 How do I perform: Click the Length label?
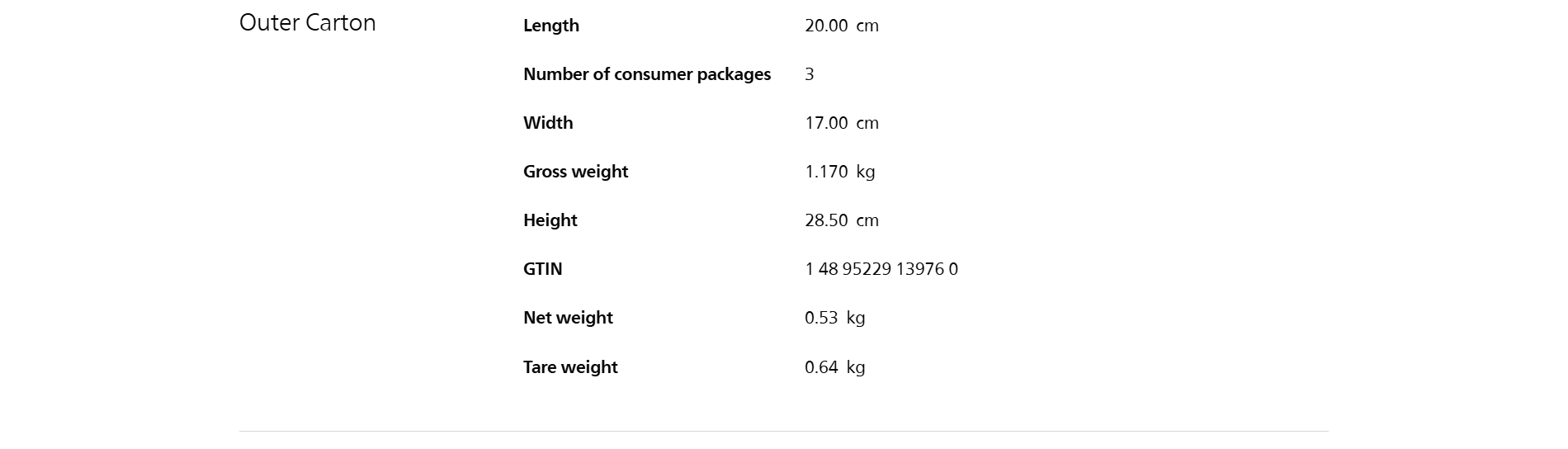[x=550, y=26]
